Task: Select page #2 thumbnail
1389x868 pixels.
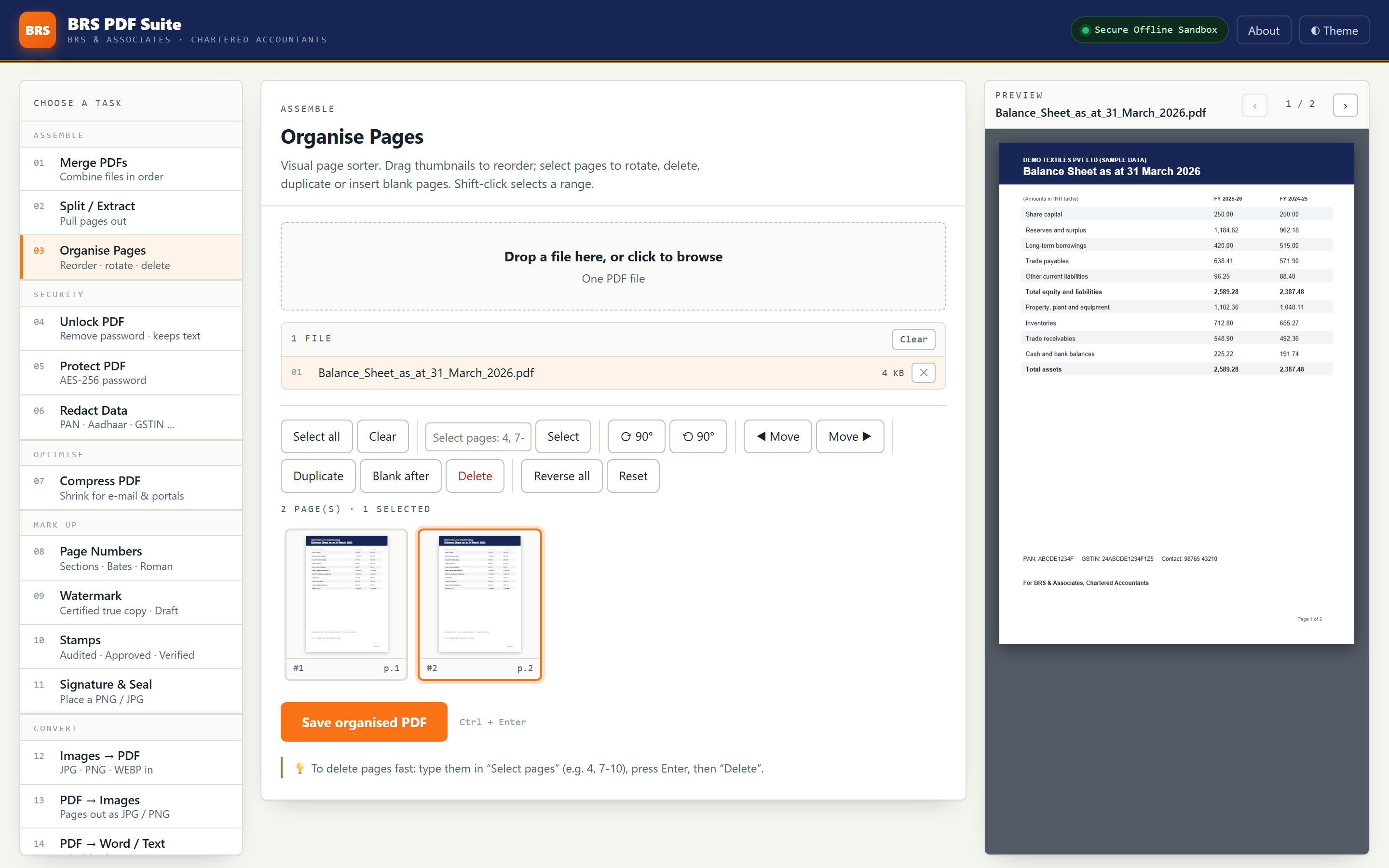Action: pyautogui.click(x=479, y=604)
